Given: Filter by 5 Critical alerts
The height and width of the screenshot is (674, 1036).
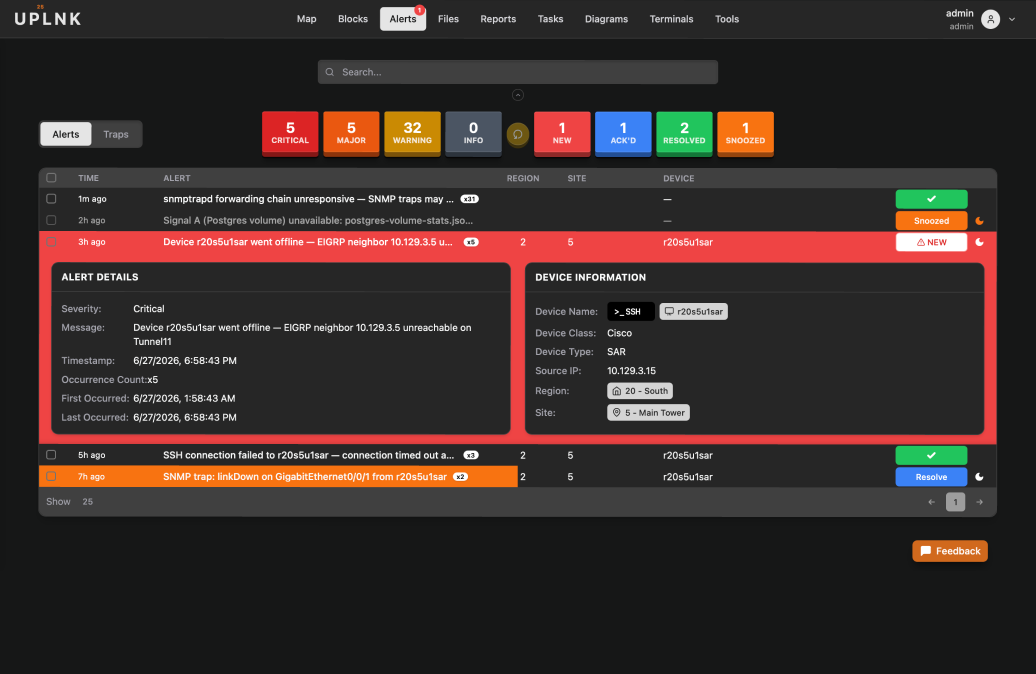Looking at the screenshot, I should (290, 133).
